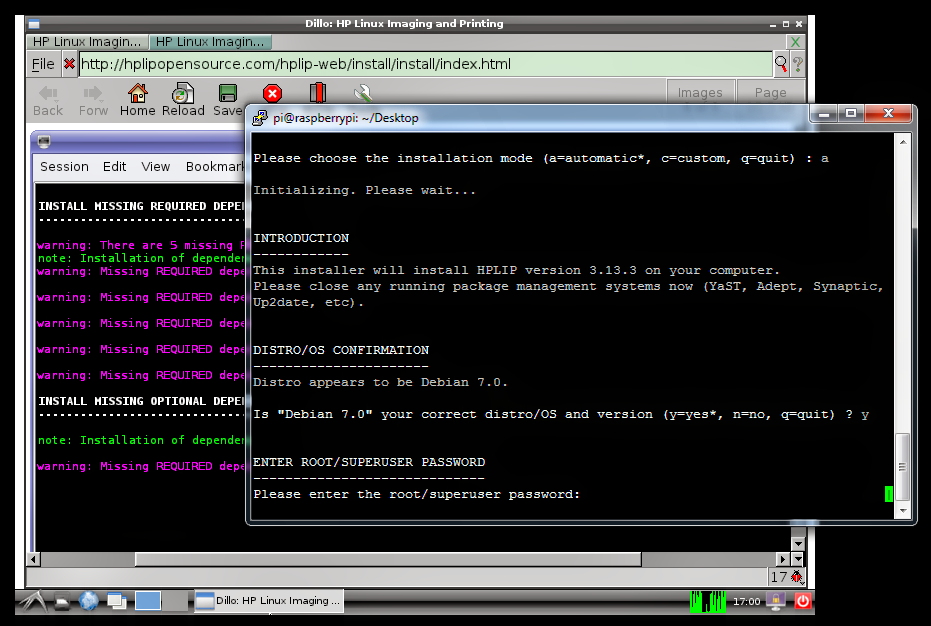Launch the web browser globe icon in taskbar
Screen dimensions: 931x626
[88, 601]
